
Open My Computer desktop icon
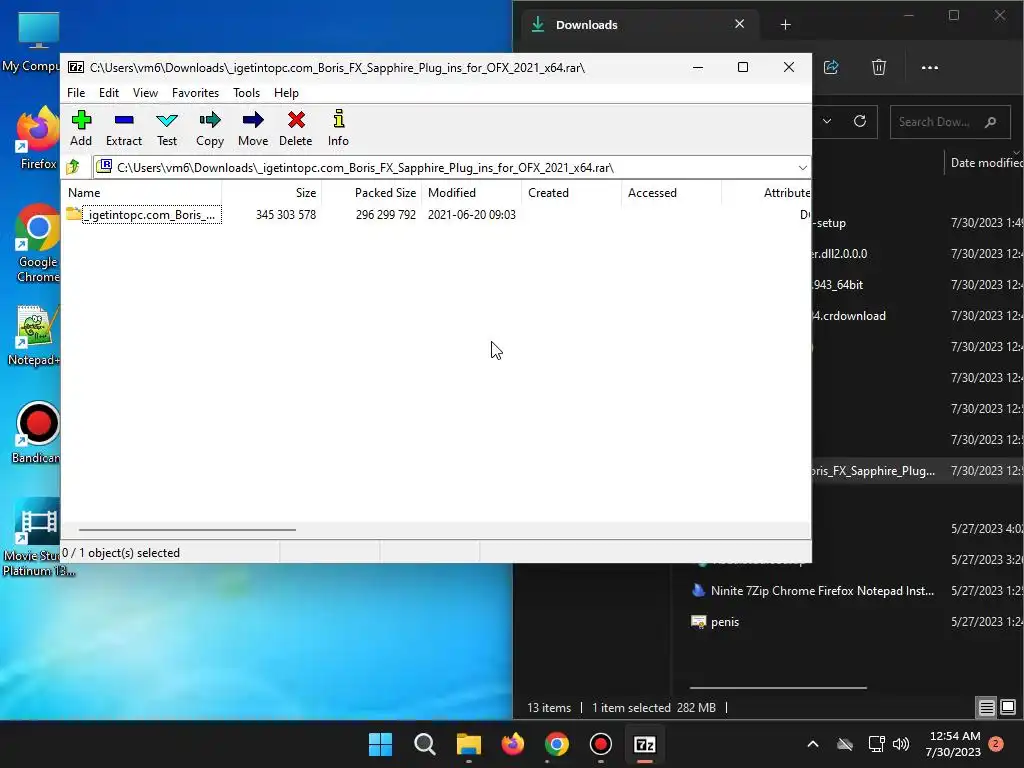(33, 41)
